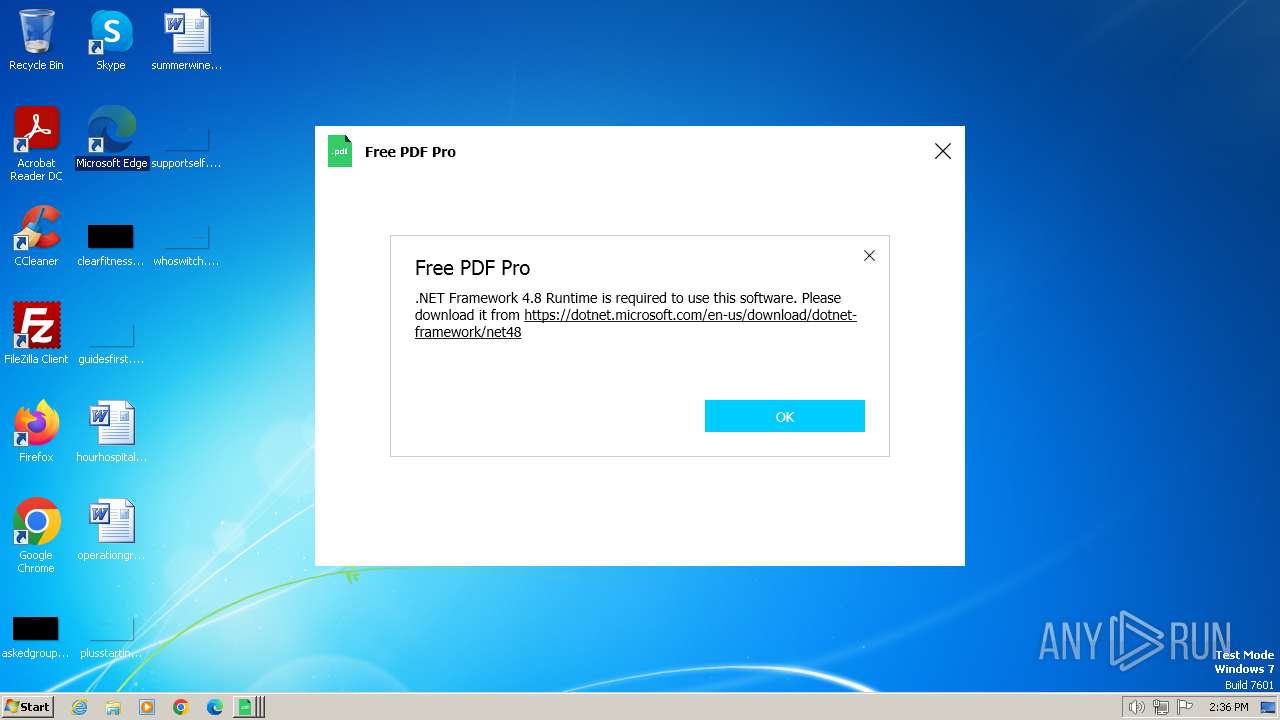Click the green pdf logo icon
1280x720 pixels.
tap(340, 151)
